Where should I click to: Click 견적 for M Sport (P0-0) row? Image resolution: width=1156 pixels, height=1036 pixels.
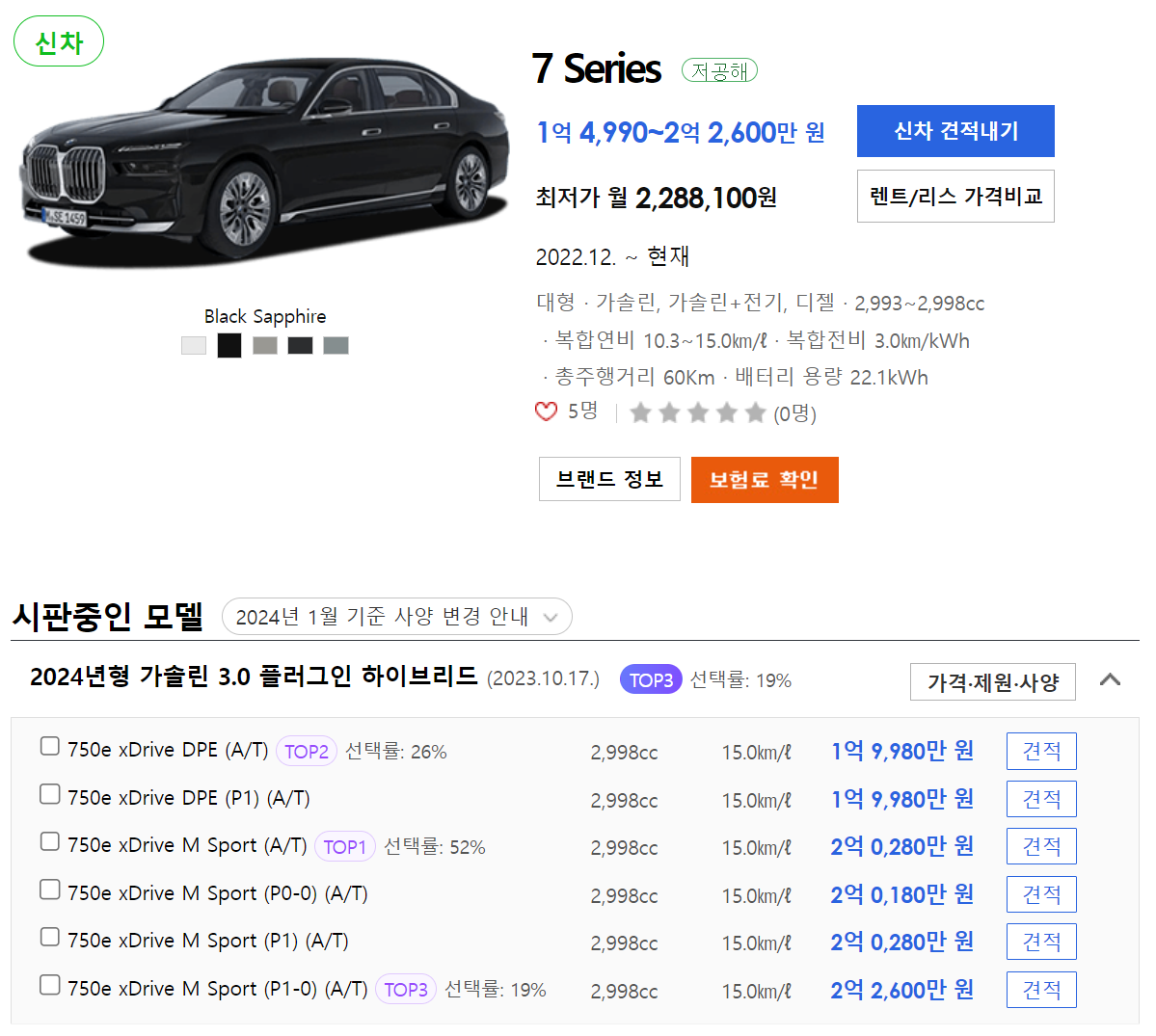(1041, 893)
